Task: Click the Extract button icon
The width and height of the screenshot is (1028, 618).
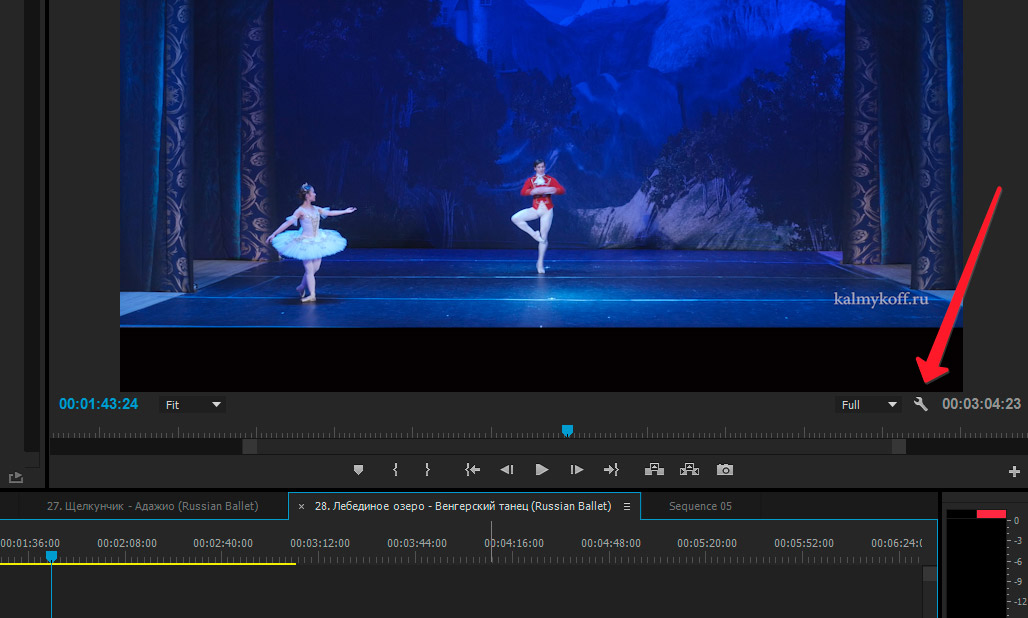Action: (x=689, y=469)
